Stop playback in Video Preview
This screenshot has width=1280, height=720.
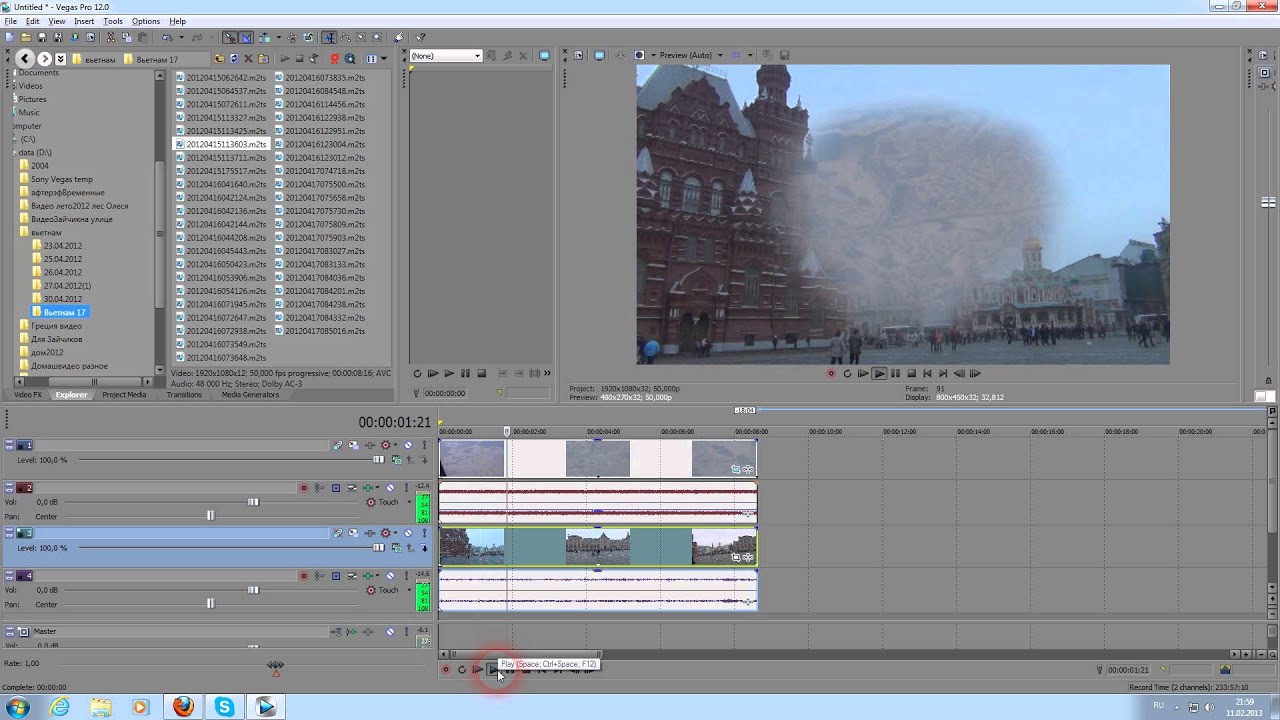[x=911, y=374]
